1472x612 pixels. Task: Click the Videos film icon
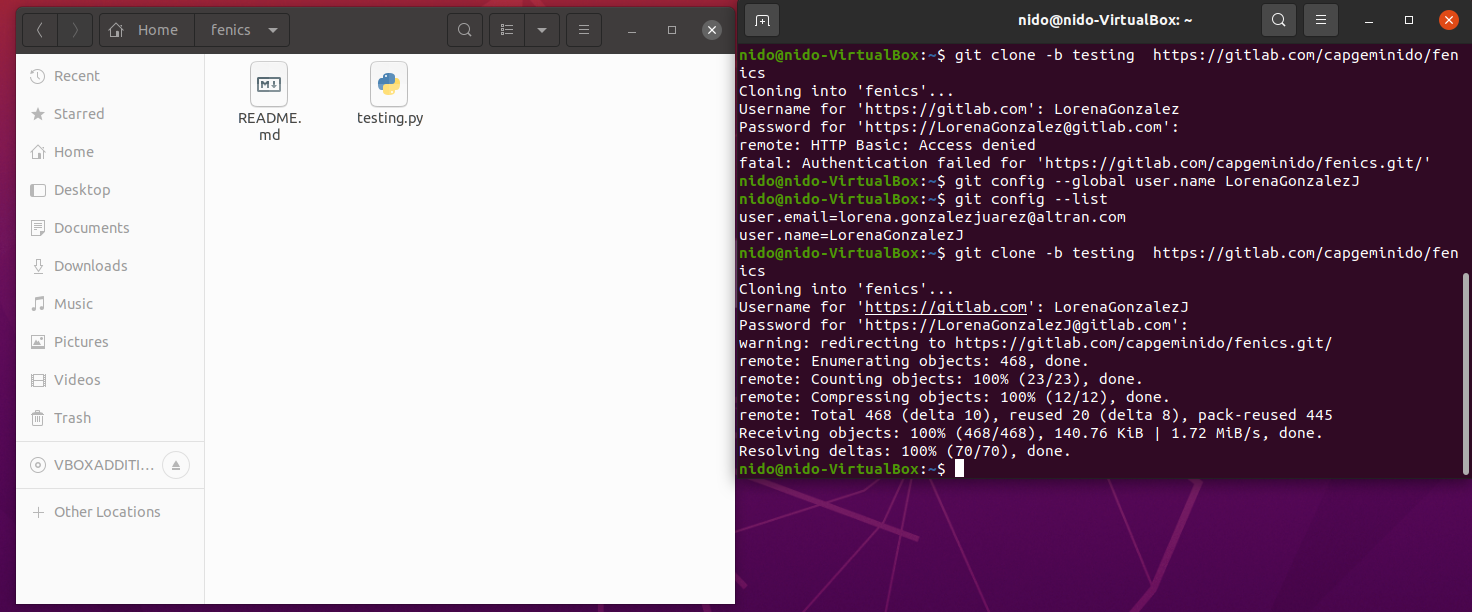[38, 380]
